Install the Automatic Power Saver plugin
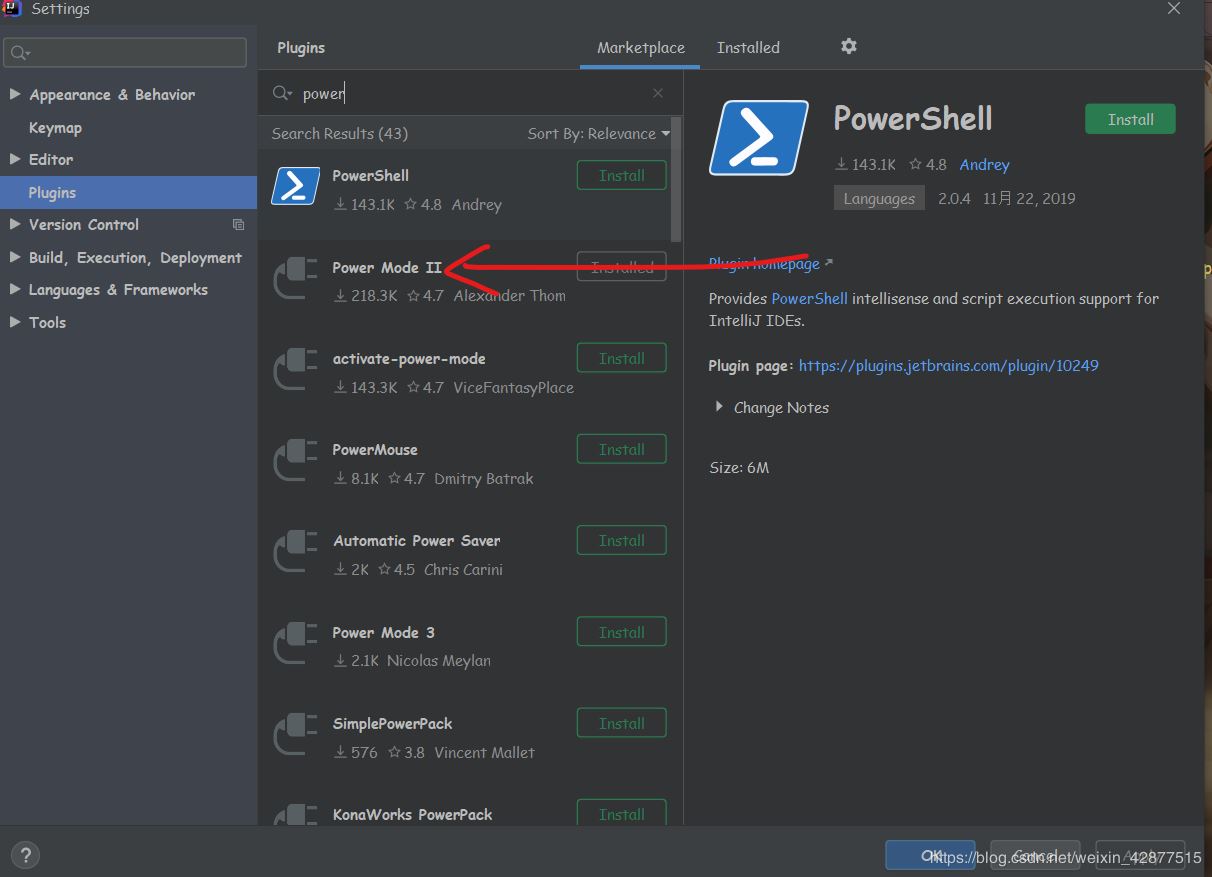 pyautogui.click(x=622, y=540)
